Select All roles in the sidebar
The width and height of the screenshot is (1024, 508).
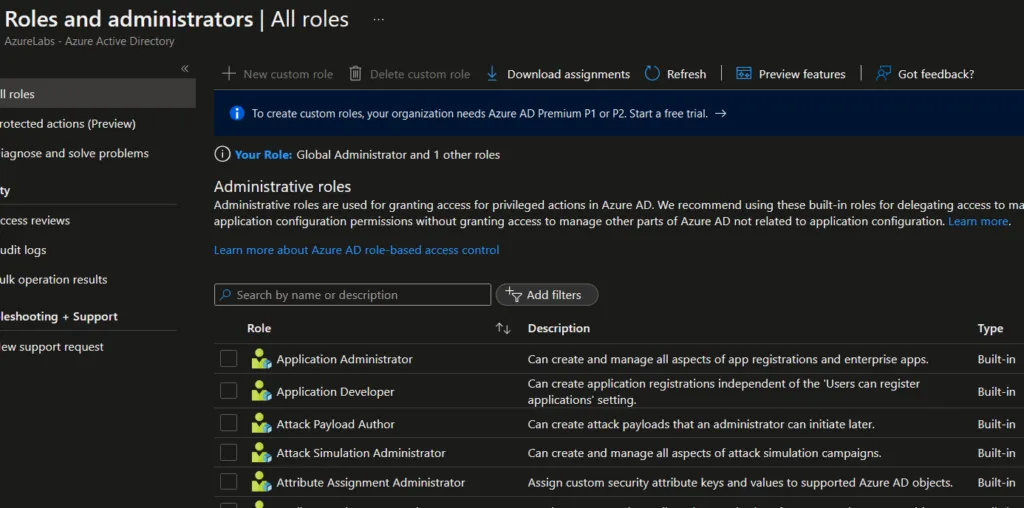(97, 93)
